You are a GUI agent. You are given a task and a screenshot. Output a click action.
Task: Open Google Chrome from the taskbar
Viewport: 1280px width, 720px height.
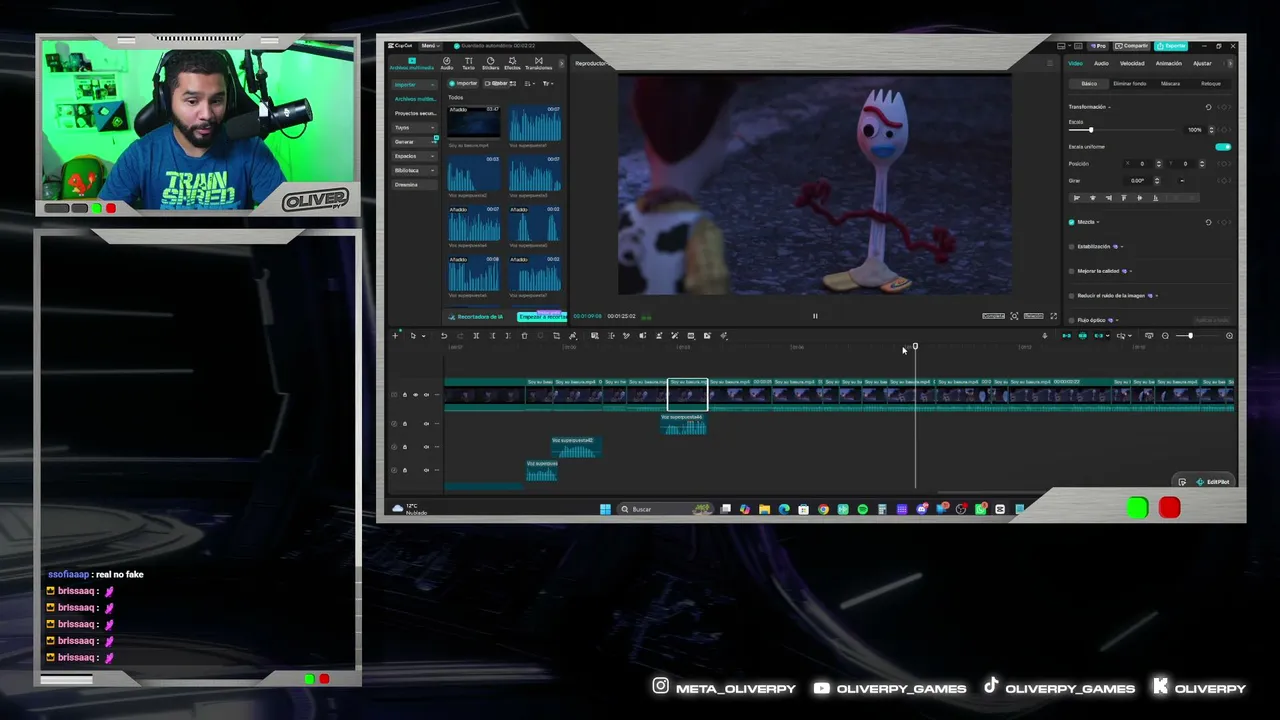[823, 509]
